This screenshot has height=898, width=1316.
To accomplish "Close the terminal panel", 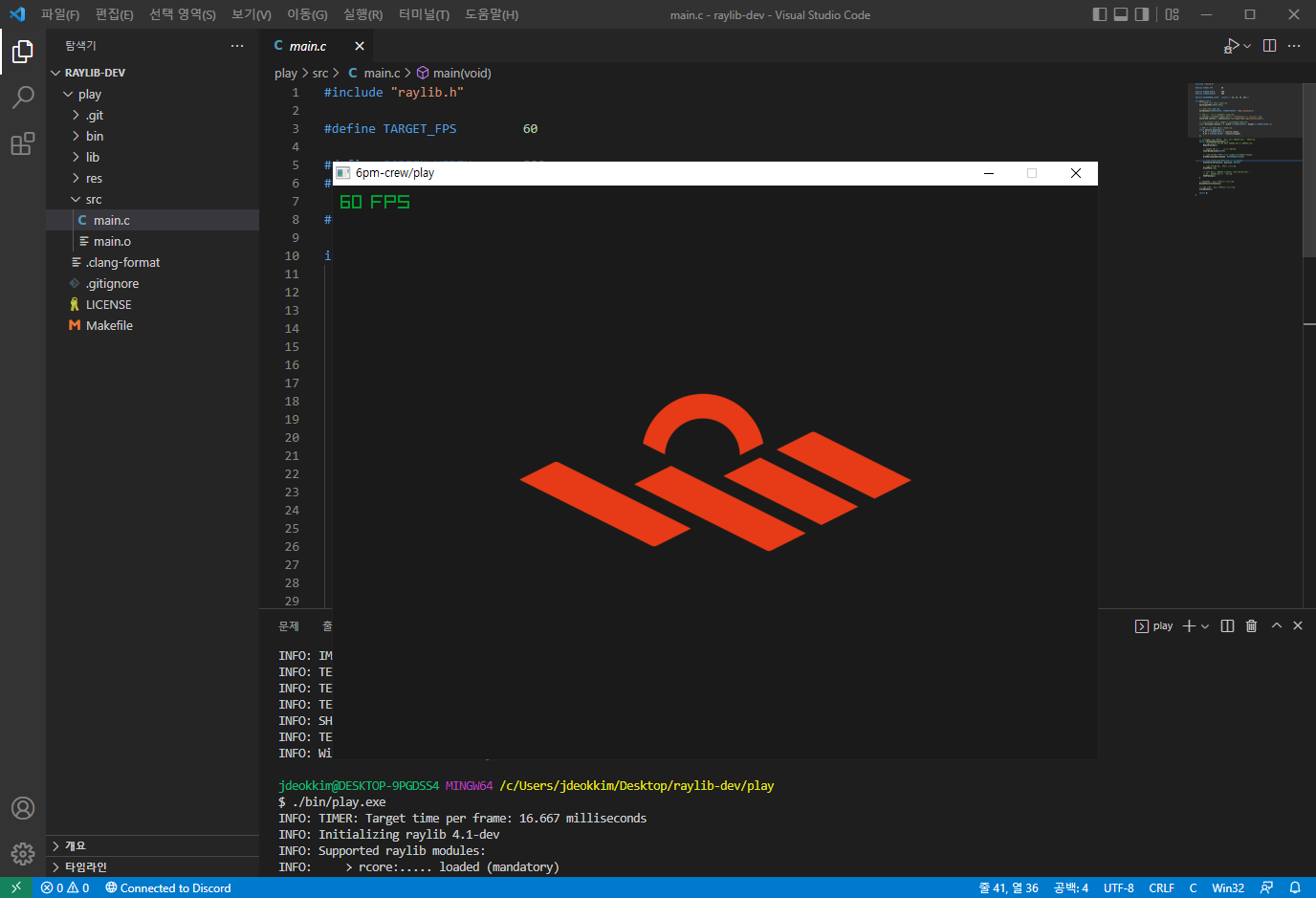I will click(1298, 625).
